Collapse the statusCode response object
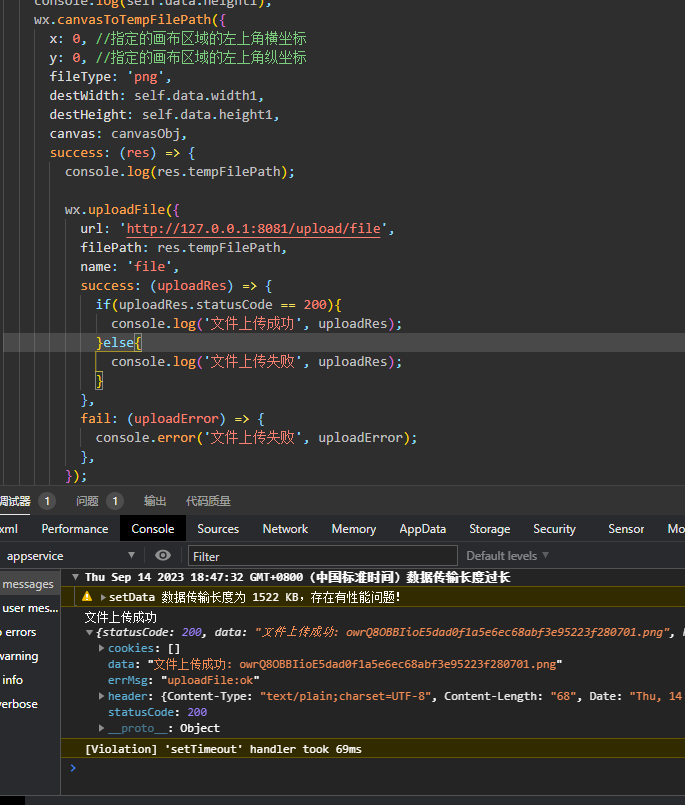The width and height of the screenshot is (685, 805). click(x=89, y=632)
